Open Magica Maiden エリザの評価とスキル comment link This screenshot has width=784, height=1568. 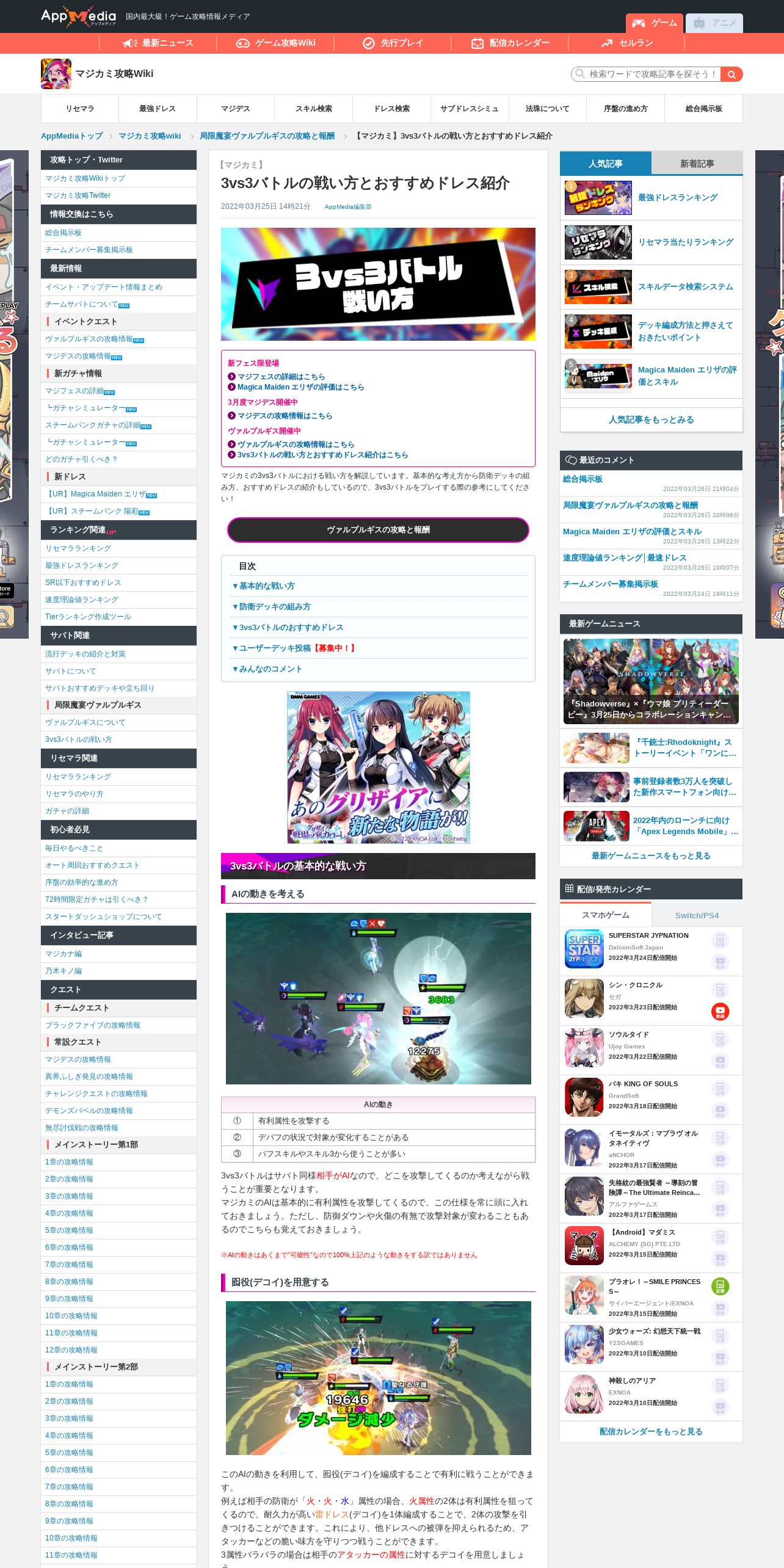click(x=632, y=532)
